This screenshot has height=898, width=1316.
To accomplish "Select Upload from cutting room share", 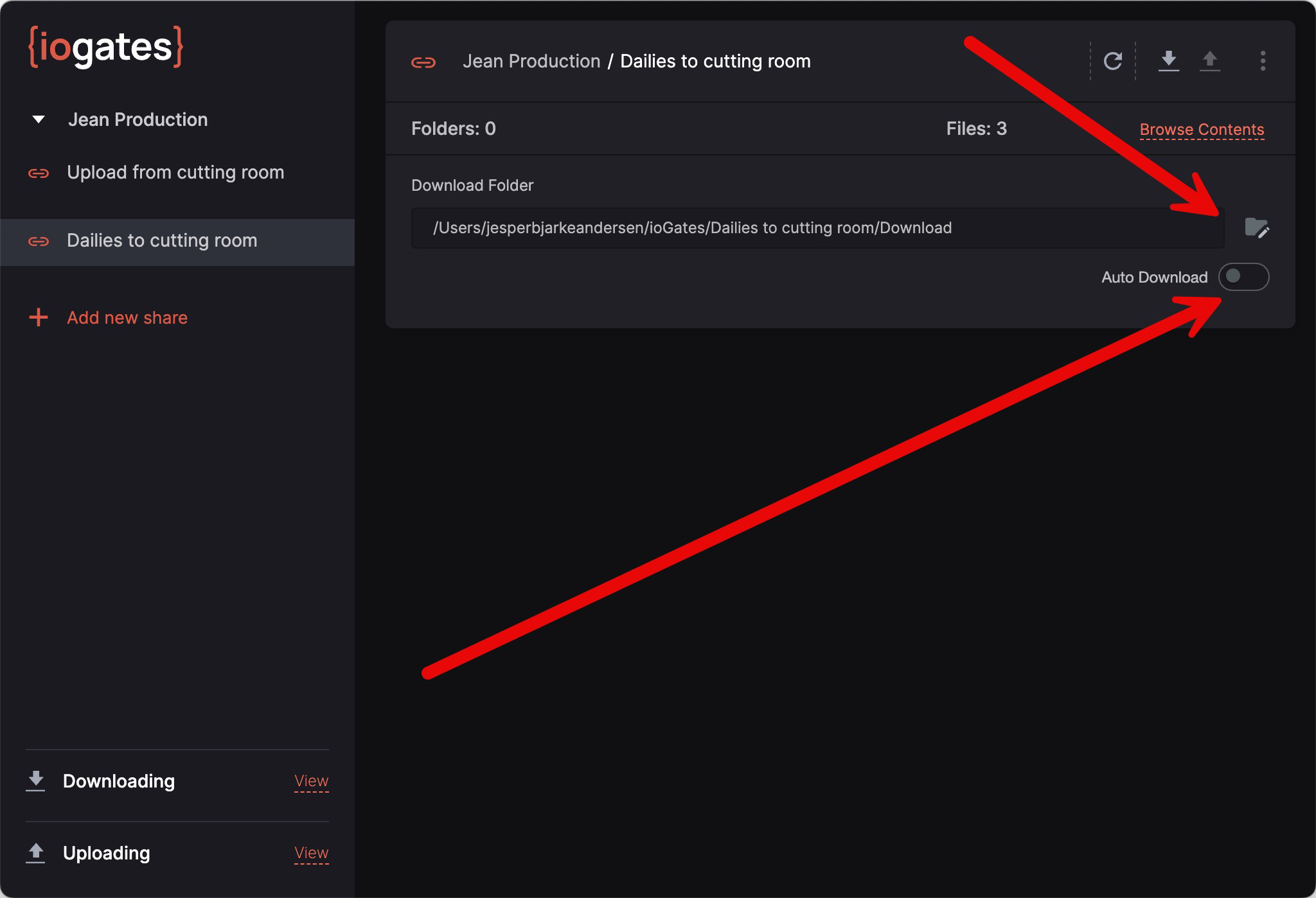I will [175, 172].
